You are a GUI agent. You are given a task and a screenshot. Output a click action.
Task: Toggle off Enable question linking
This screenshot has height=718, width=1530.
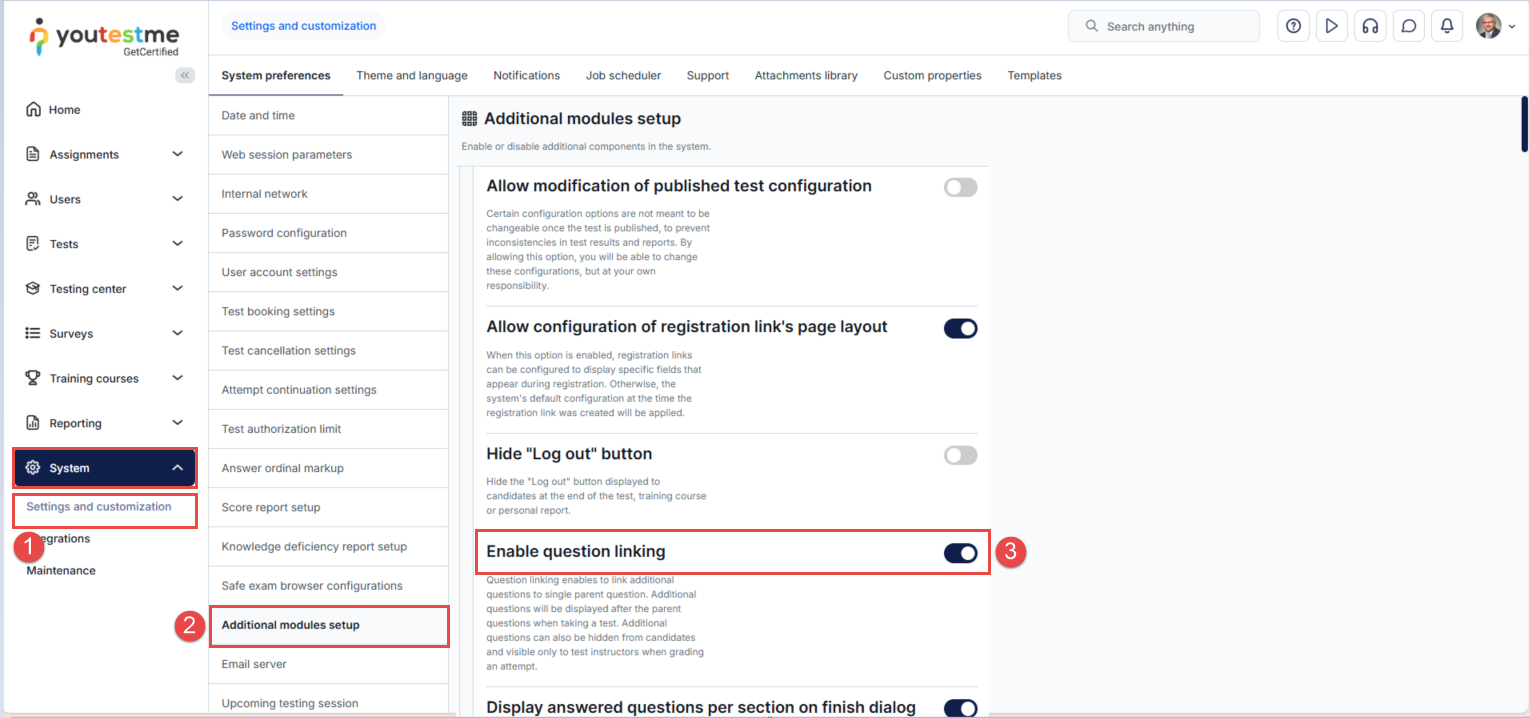point(960,553)
